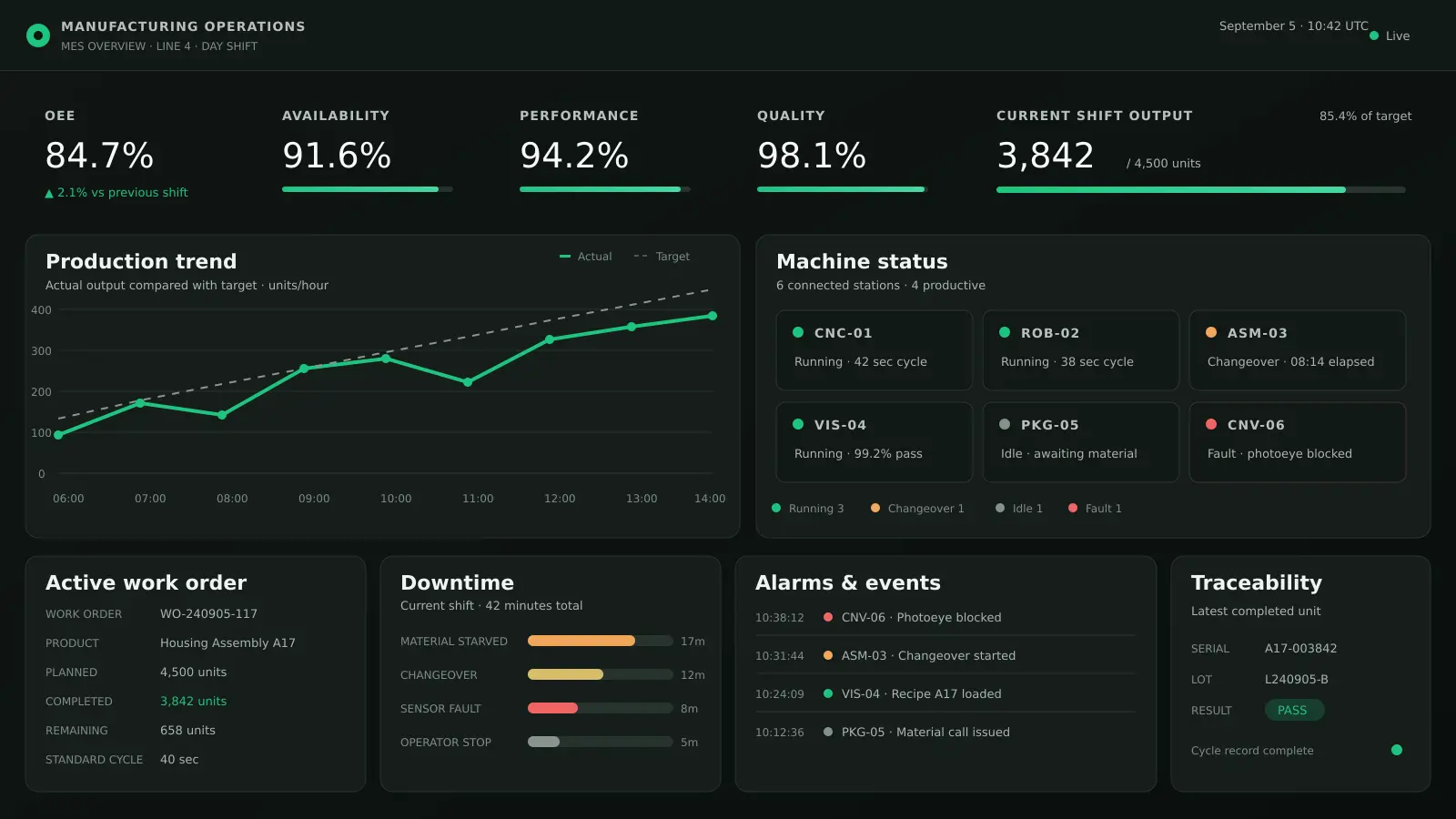The height and width of the screenshot is (819, 1456).
Task: Click the orange dot beside Changeover 1 legend
Action: tap(875, 508)
